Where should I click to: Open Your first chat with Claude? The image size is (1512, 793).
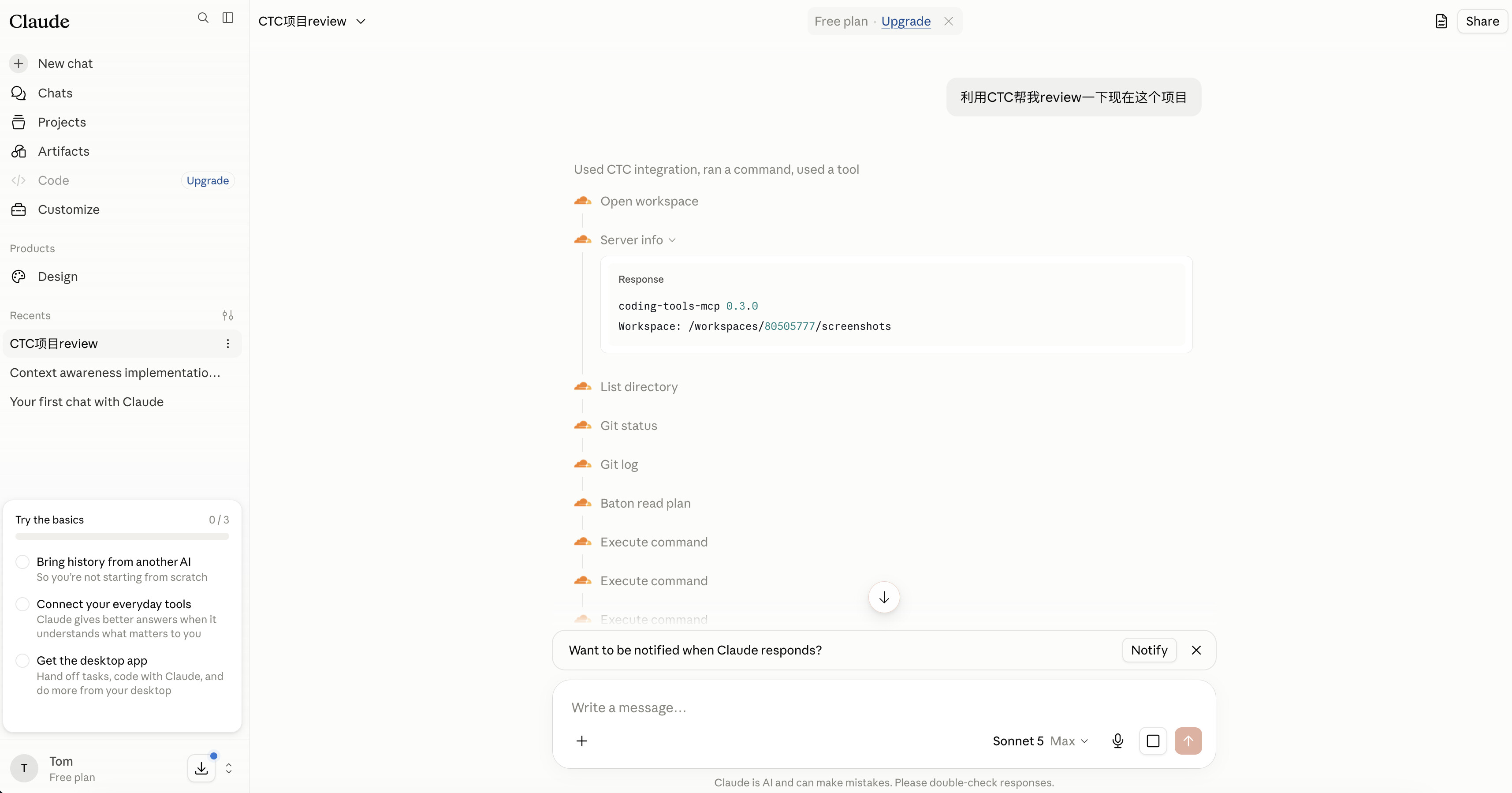[122, 402]
